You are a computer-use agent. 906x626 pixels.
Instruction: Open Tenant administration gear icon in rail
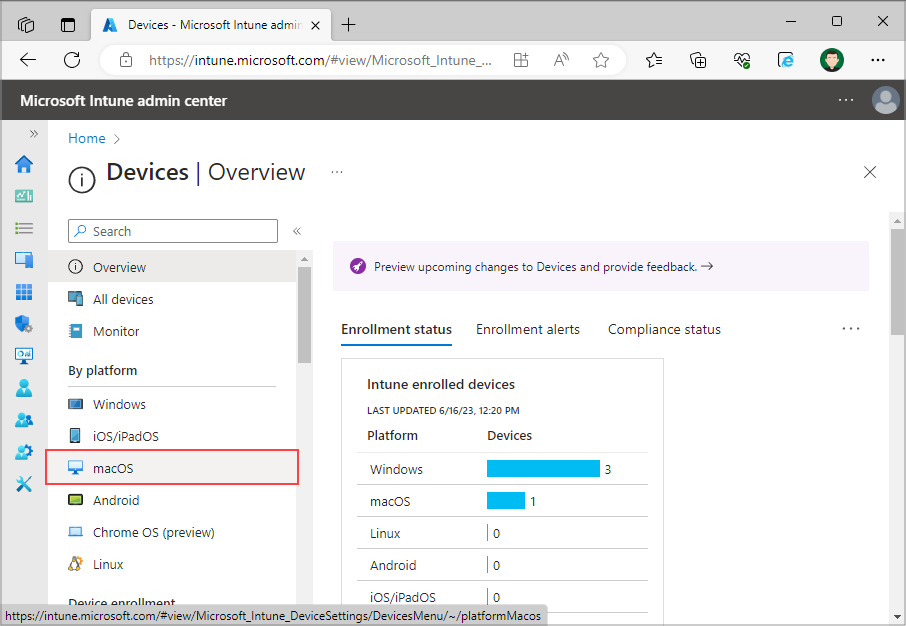(x=24, y=451)
